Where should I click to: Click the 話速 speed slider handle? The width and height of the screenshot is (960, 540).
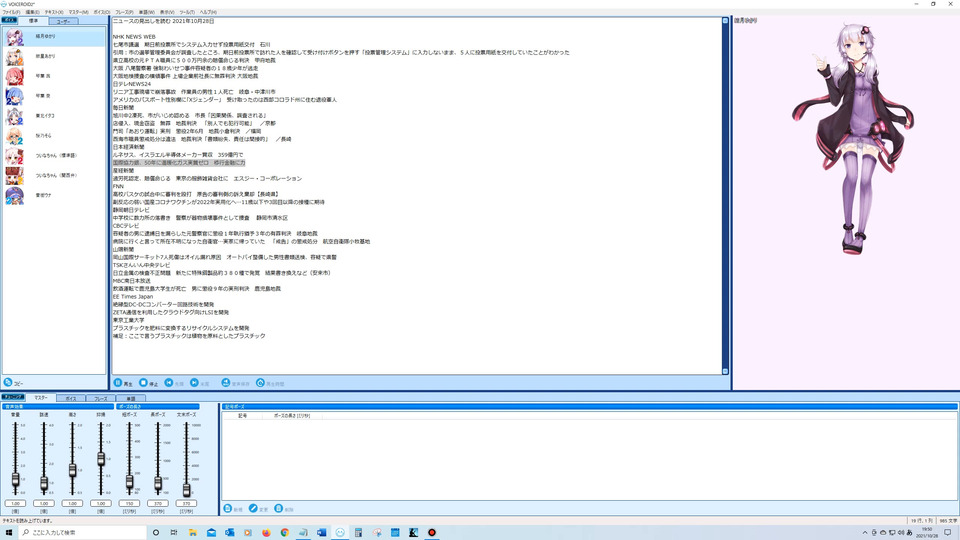click(x=44, y=483)
